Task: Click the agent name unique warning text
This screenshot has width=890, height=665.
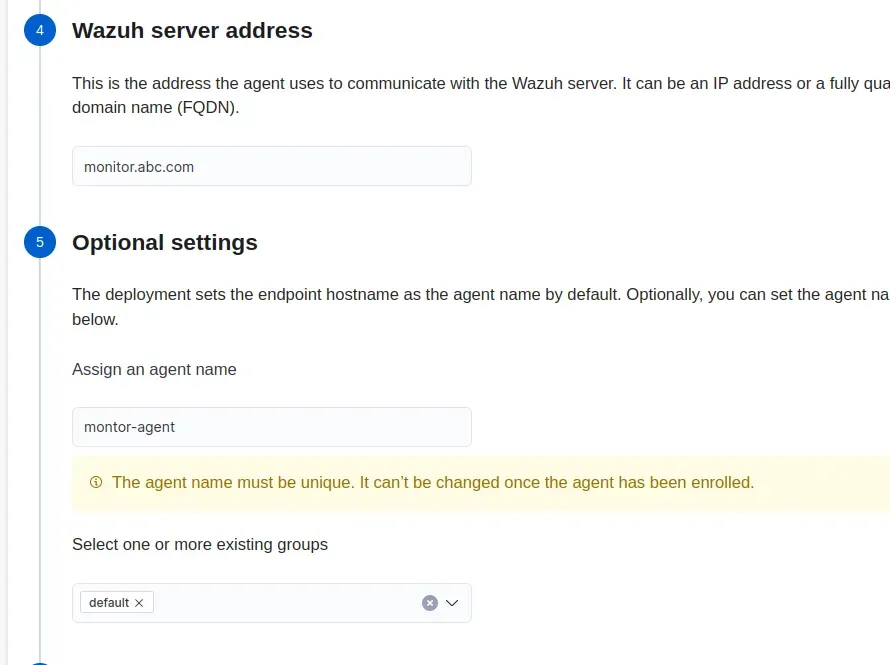Action: pyautogui.click(x=432, y=482)
